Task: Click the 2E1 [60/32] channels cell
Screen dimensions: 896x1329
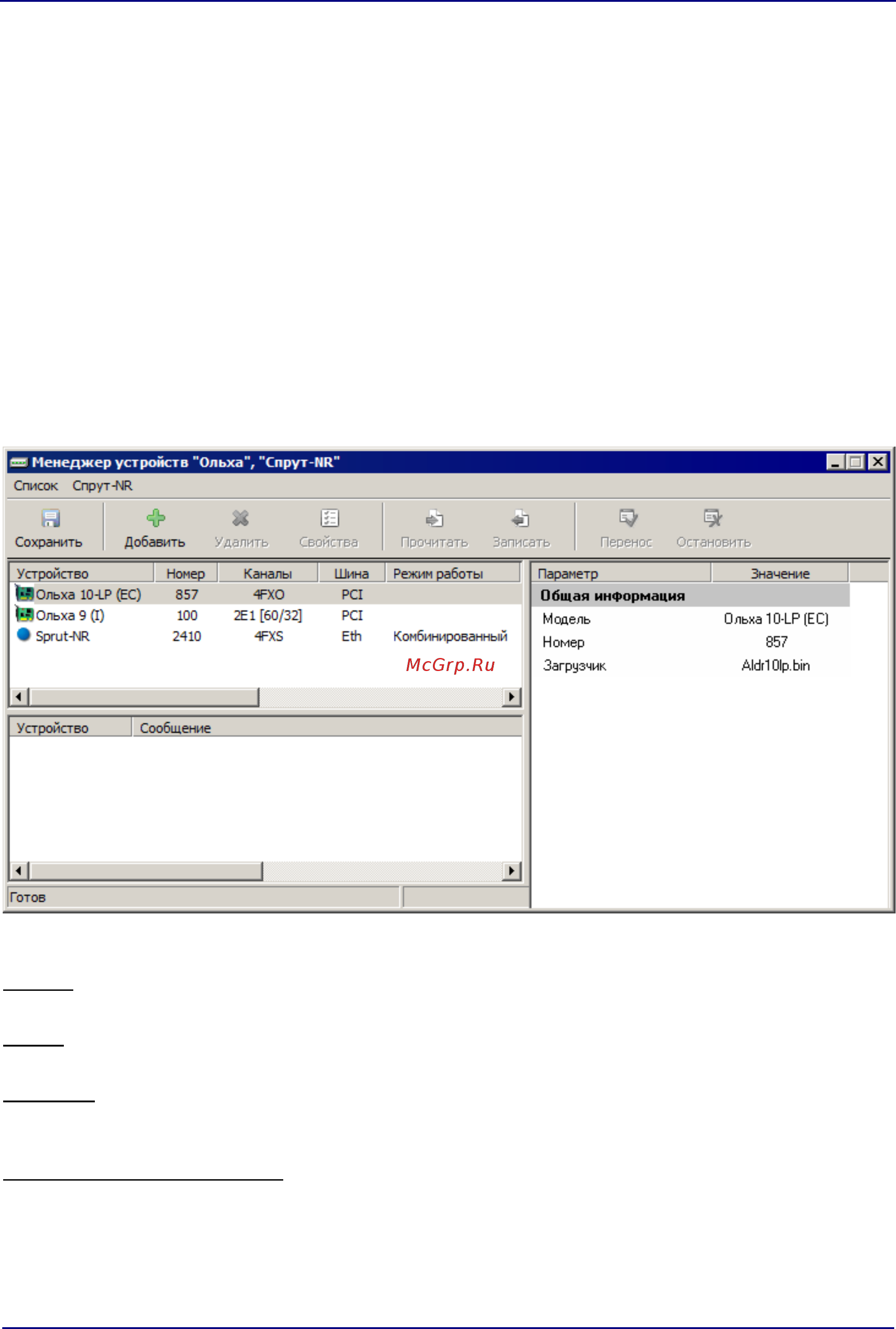Action: tap(267, 615)
